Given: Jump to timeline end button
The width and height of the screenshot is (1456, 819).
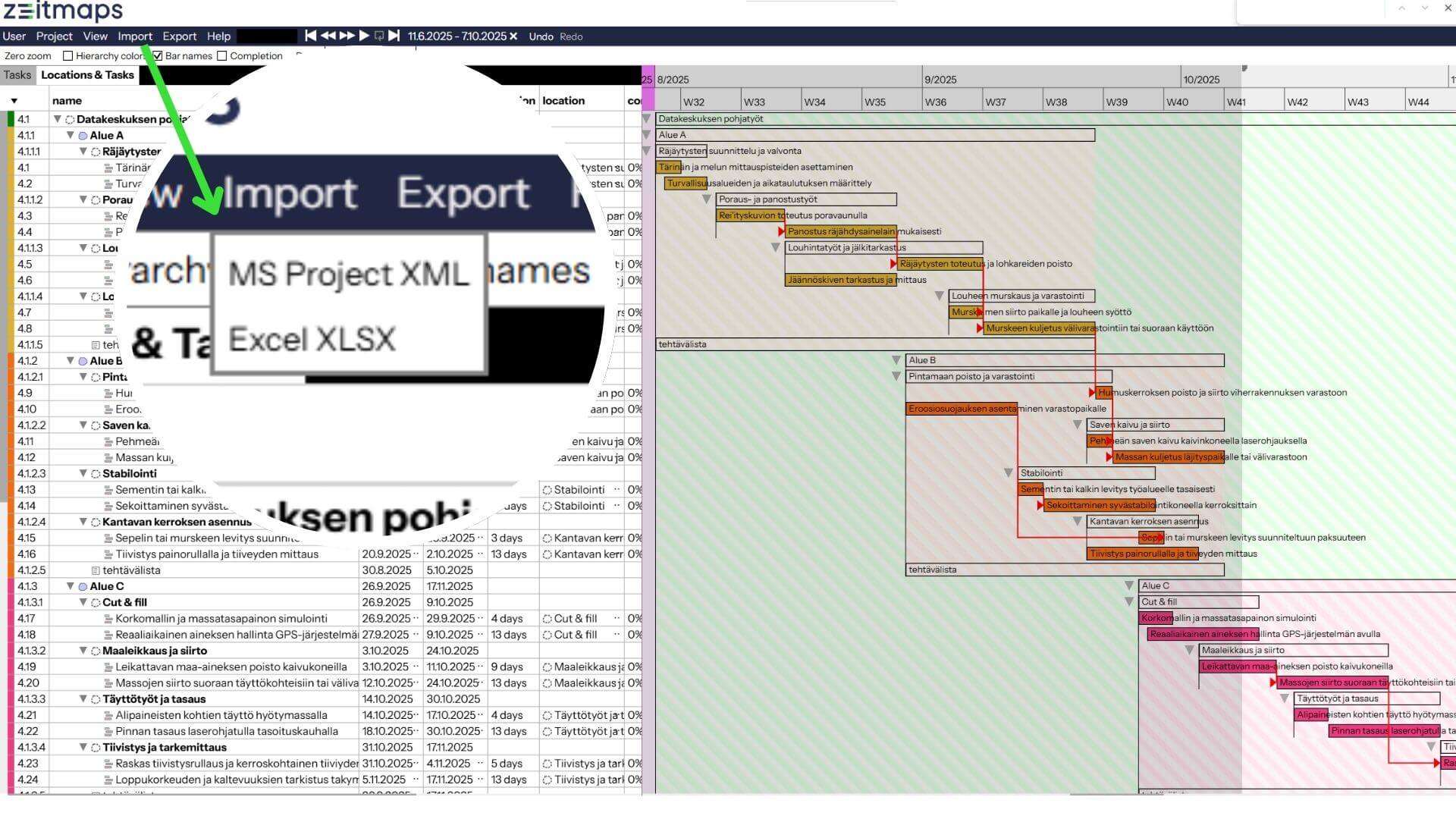Looking at the screenshot, I should pyautogui.click(x=394, y=36).
